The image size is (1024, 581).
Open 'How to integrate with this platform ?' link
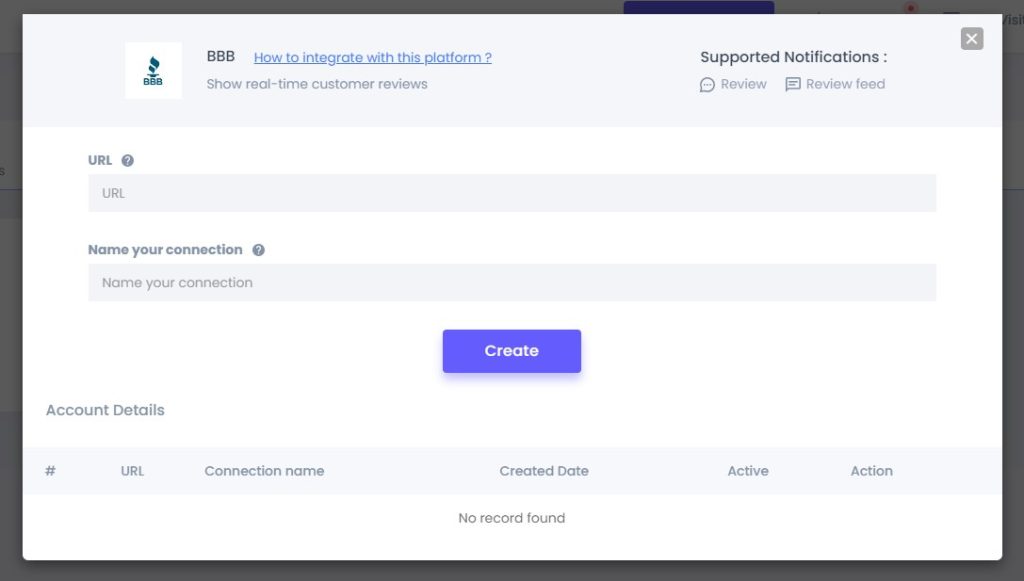[x=373, y=57]
